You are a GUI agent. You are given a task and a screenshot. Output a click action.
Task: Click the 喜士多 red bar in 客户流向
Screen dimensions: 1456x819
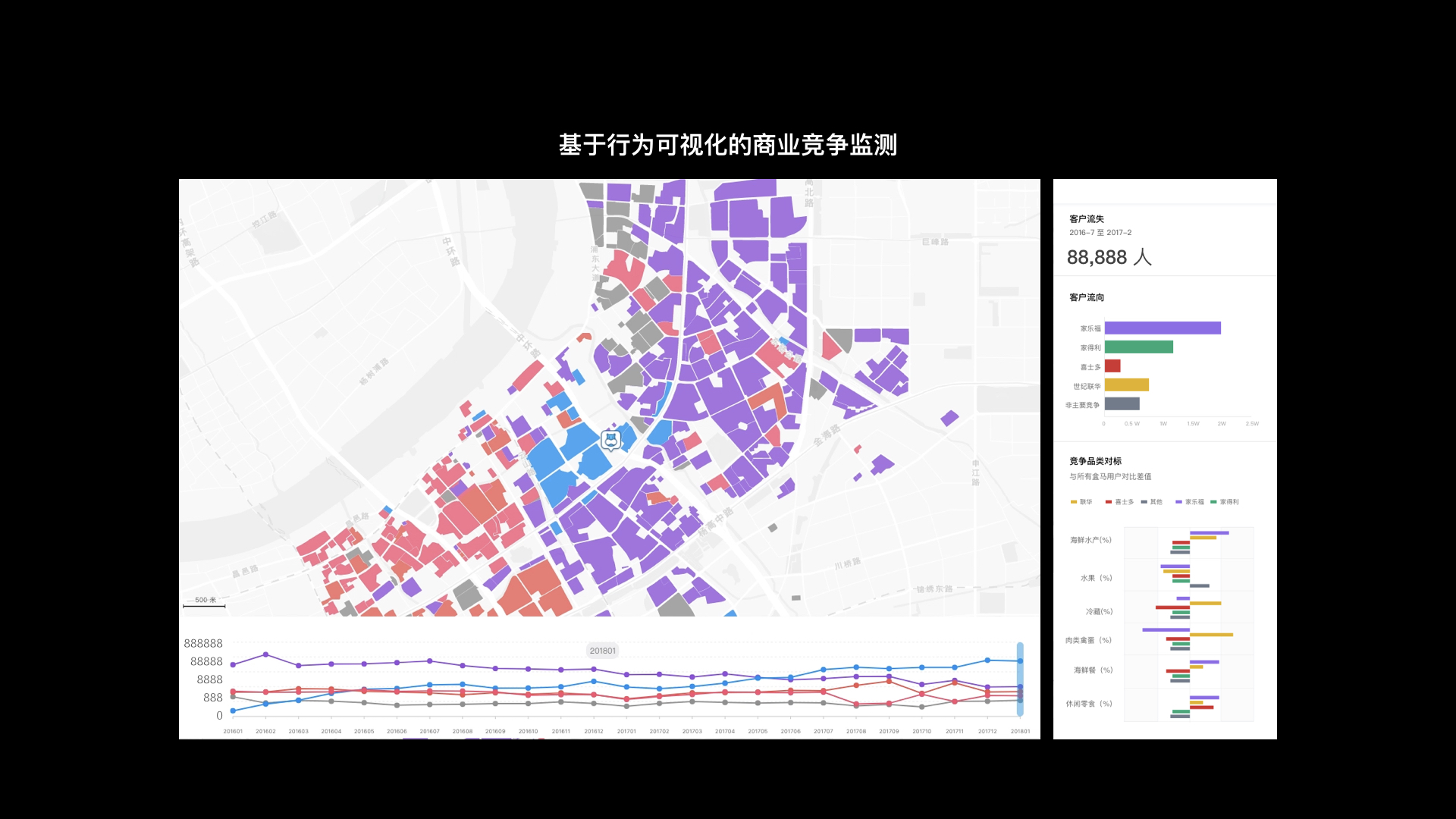(x=1112, y=366)
